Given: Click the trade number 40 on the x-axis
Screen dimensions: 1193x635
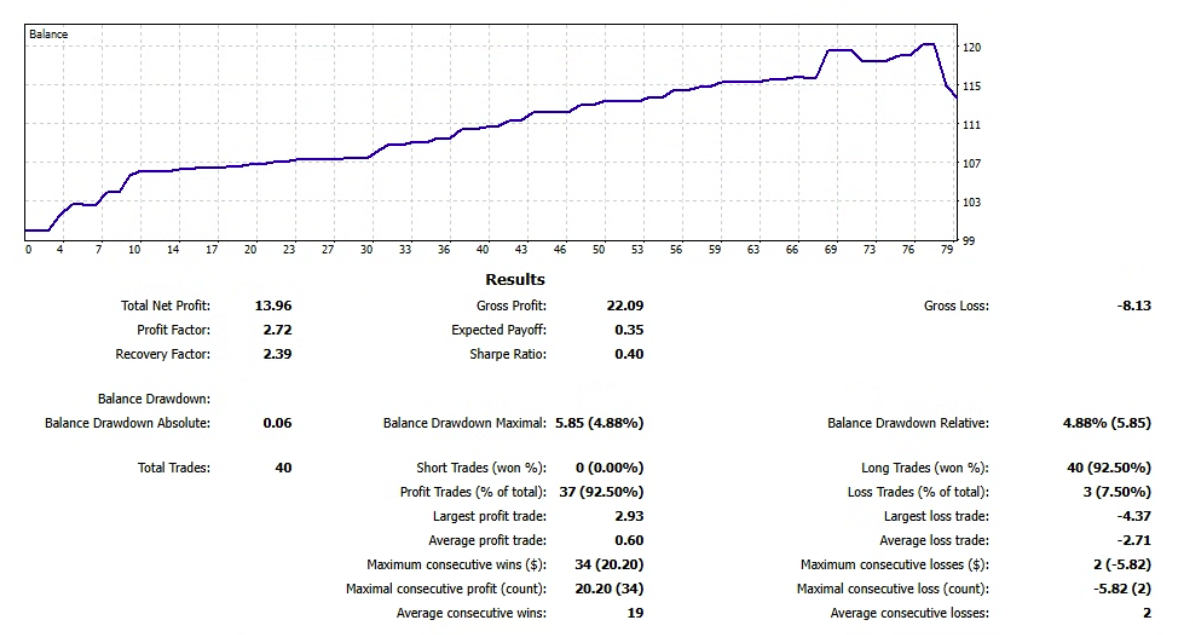Looking at the screenshot, I should click(x=483, y=249).
